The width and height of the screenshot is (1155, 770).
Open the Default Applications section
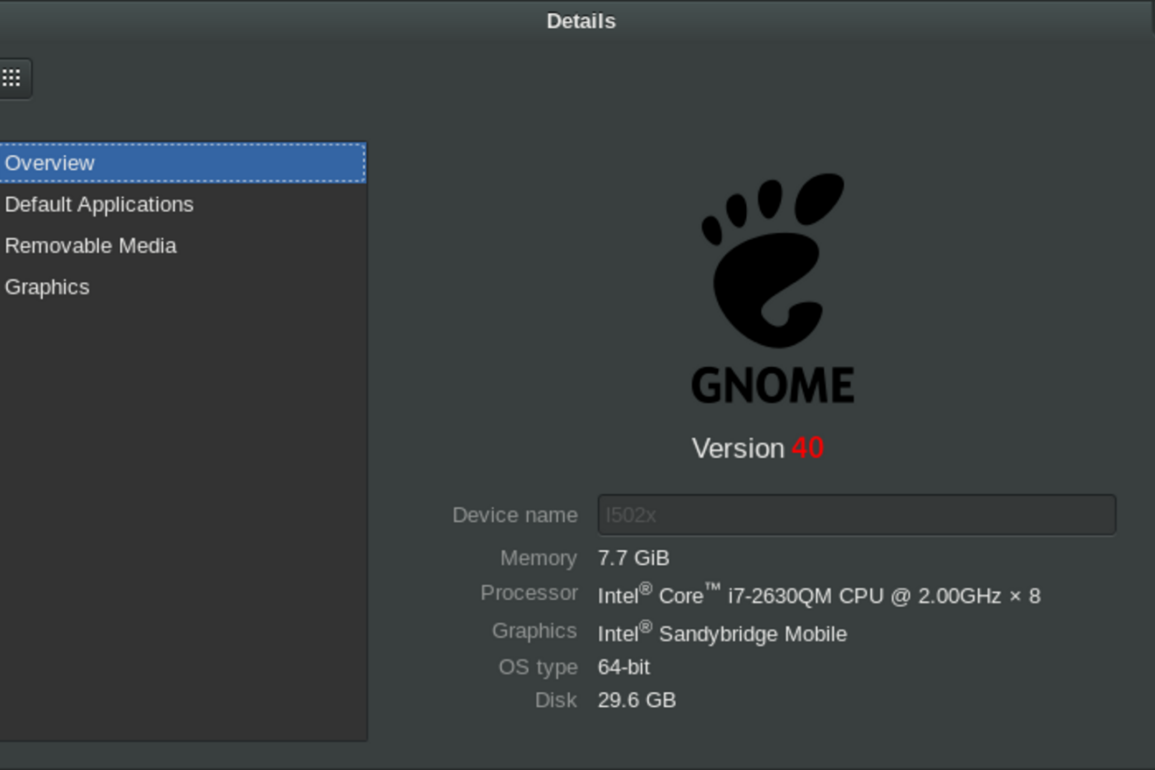[x=99, y=204]
